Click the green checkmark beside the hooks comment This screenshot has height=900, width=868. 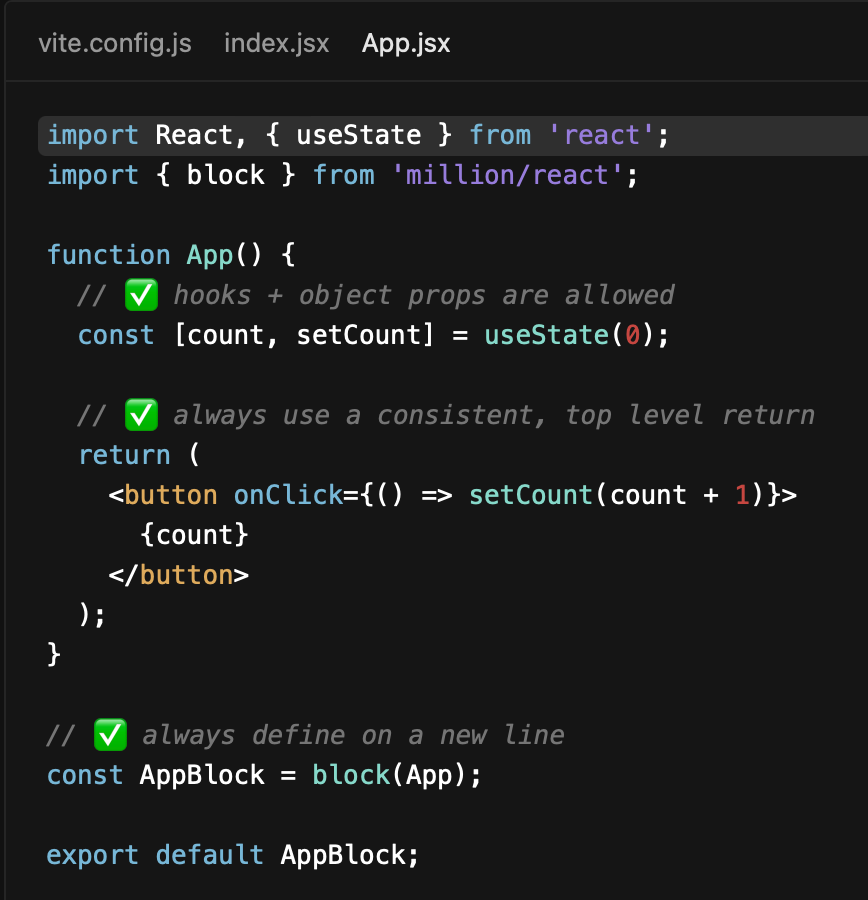(139, 294)
